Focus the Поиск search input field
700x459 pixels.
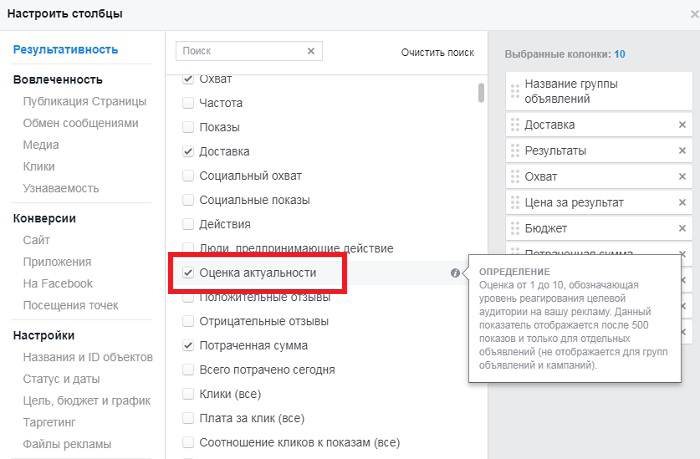tap(249, 51)
